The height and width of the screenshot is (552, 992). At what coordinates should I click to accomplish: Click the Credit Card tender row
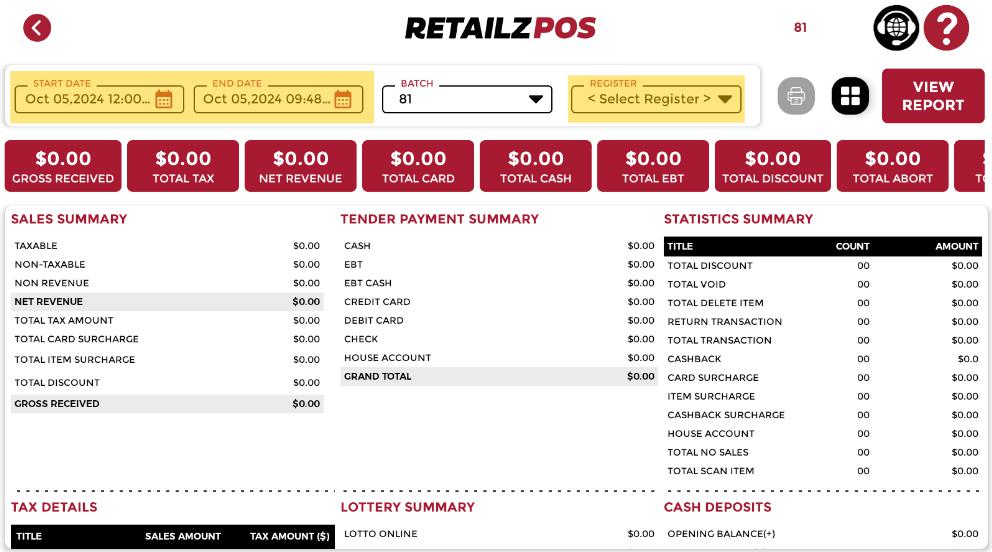[x=499, y=302]
